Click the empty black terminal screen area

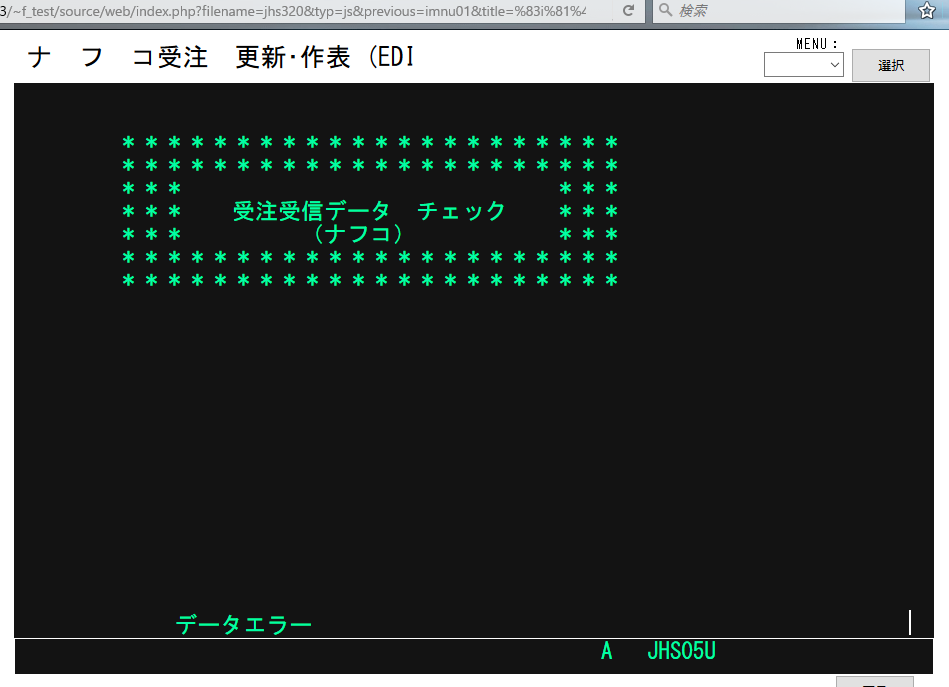coord(470,450)
